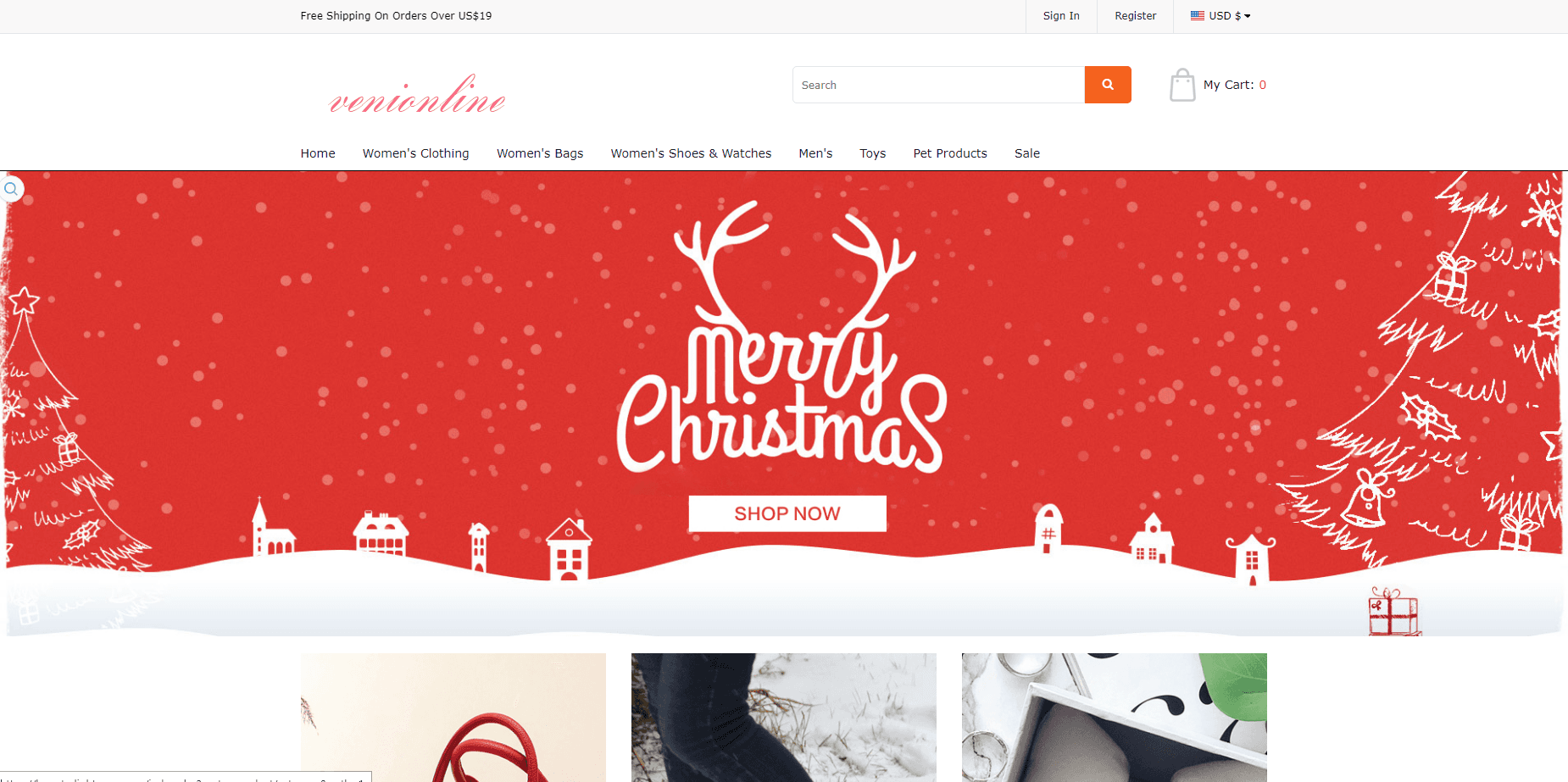Viewport: 1568px width, 782px height.
Task: Click the venionline logo
Action: pyautogui.click(x=418, y=95)
